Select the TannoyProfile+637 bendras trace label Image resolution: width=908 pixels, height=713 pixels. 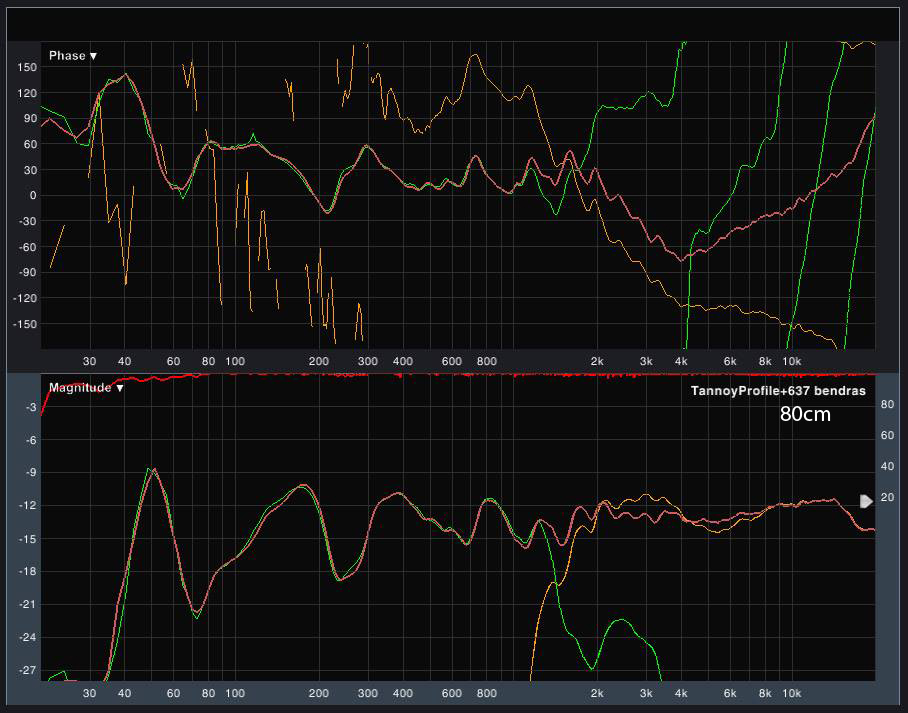coord(778,390)
